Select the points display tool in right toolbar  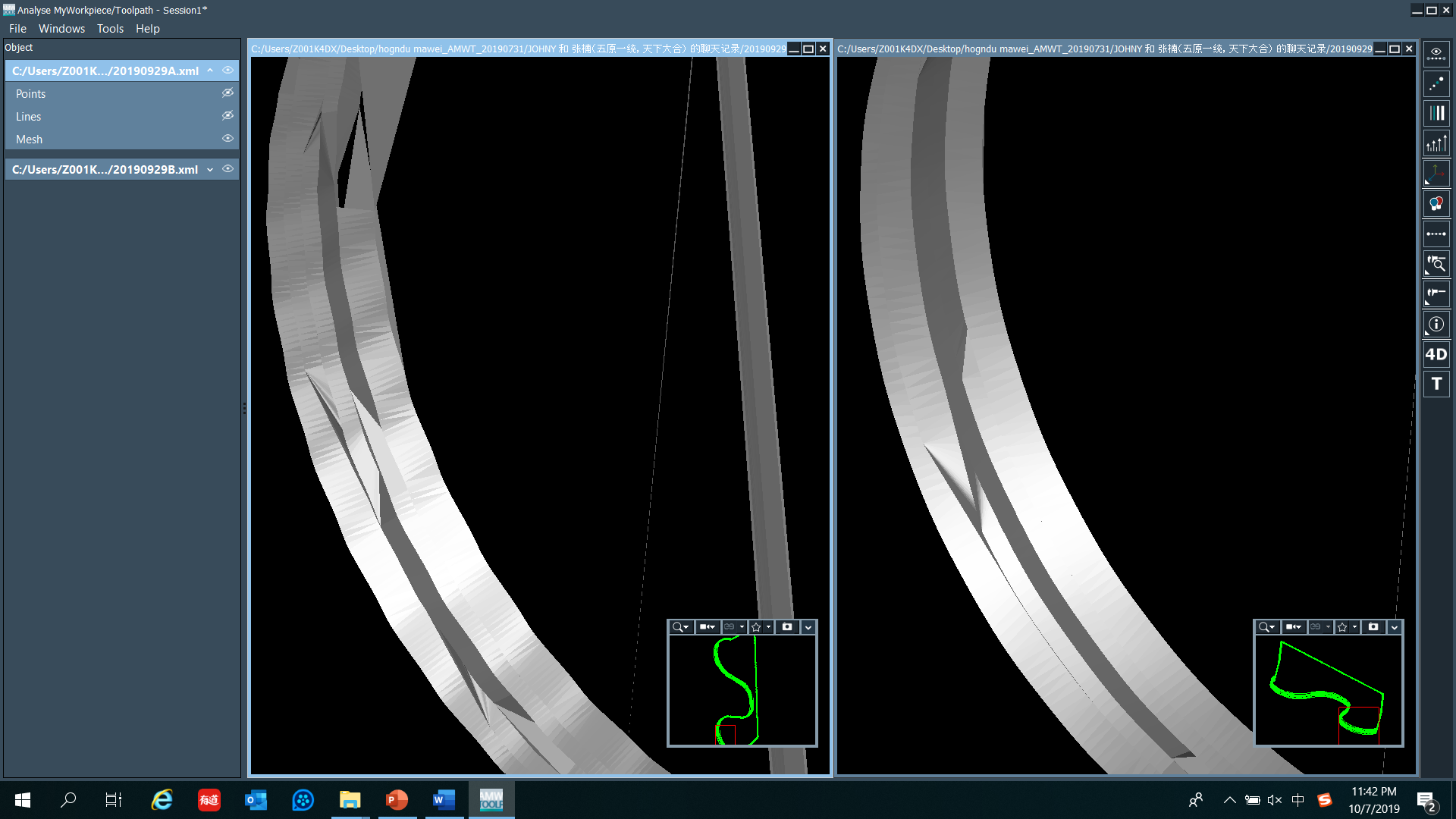click(x=1436, y=52)
